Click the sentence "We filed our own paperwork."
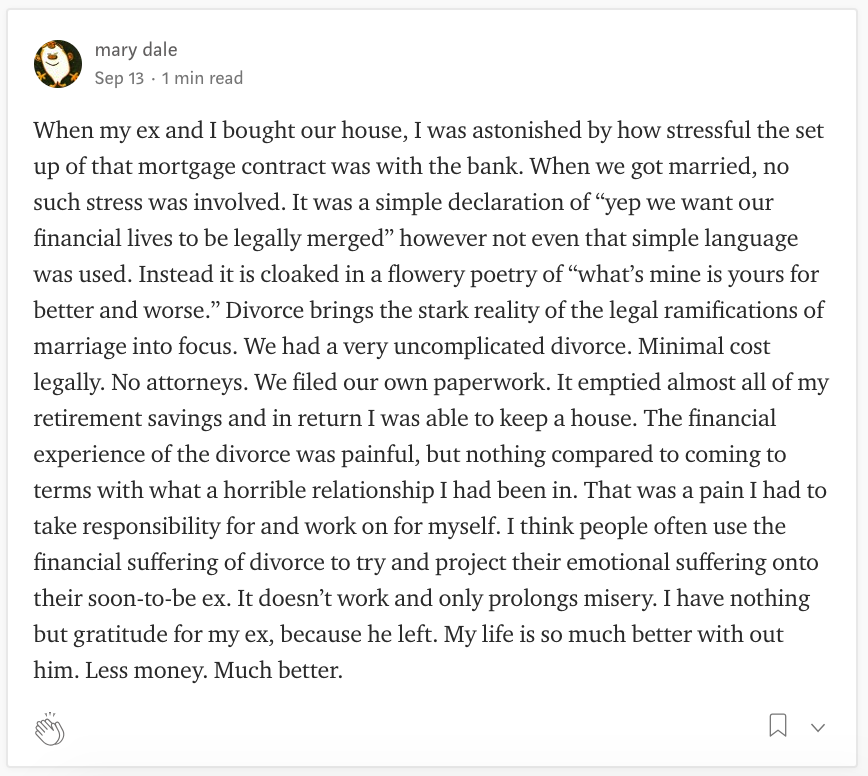The width and height of the screenshot is (868, 776). (402, 382)
